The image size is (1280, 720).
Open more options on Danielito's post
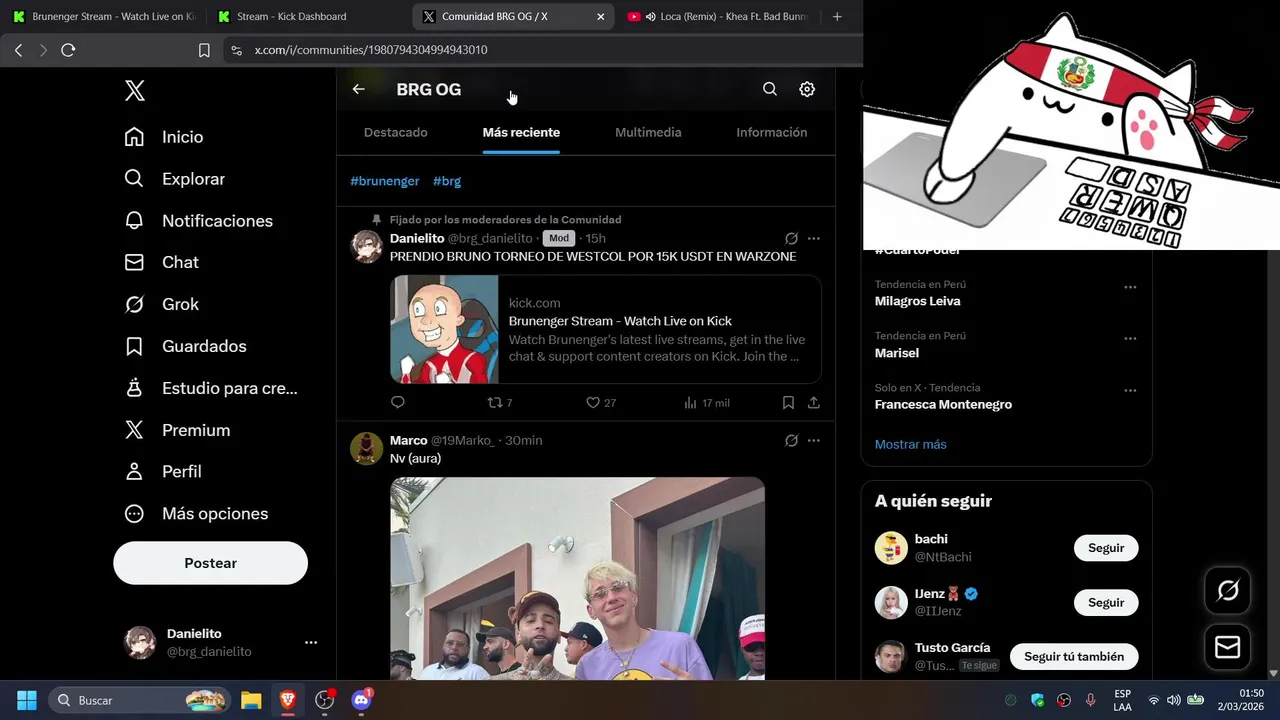click(814, 239)
